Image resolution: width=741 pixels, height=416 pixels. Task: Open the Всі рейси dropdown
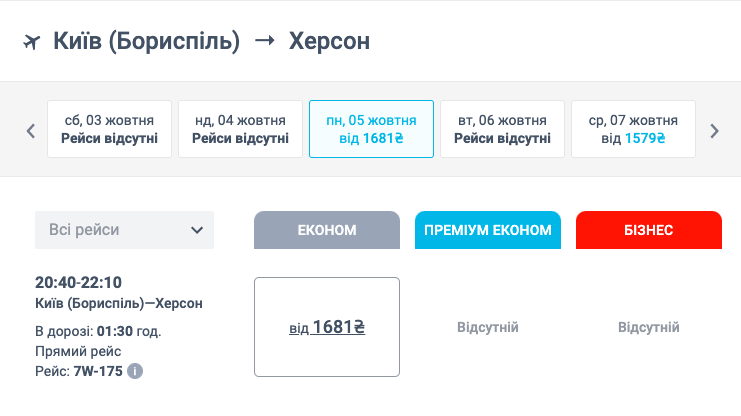click(x=124, y=230)
